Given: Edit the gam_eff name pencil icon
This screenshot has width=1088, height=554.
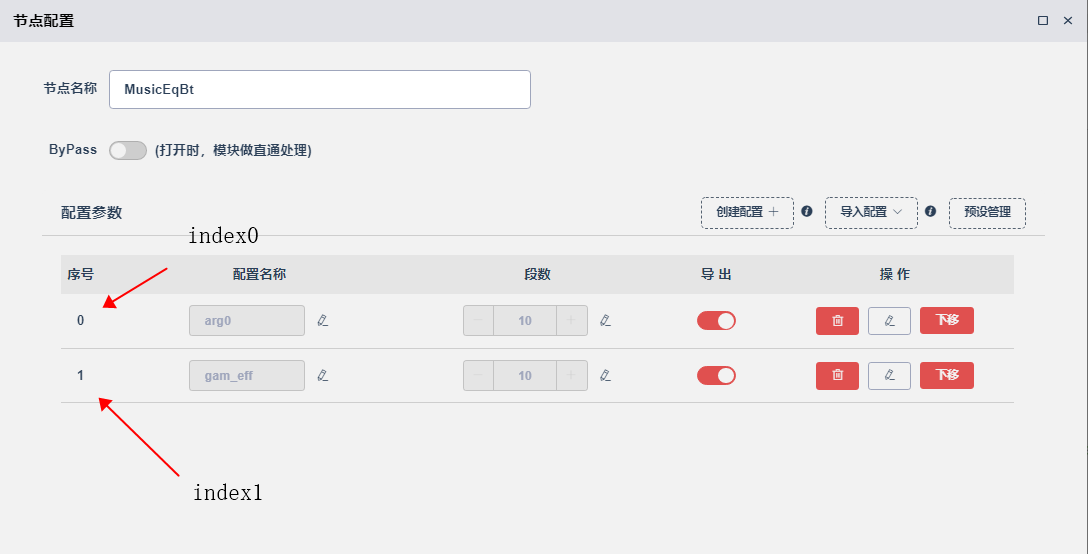Looking at the screenshot, I should (x=323, y=375).
